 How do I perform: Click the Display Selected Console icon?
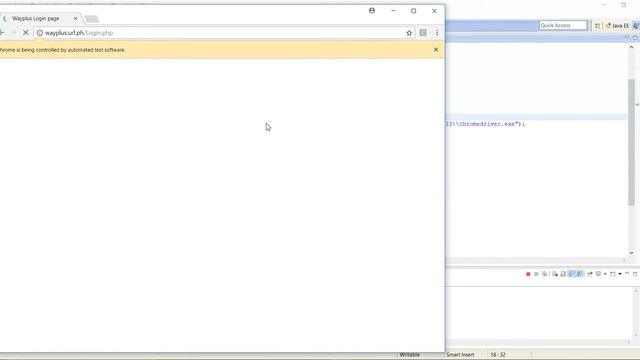[x=598, y=274]
